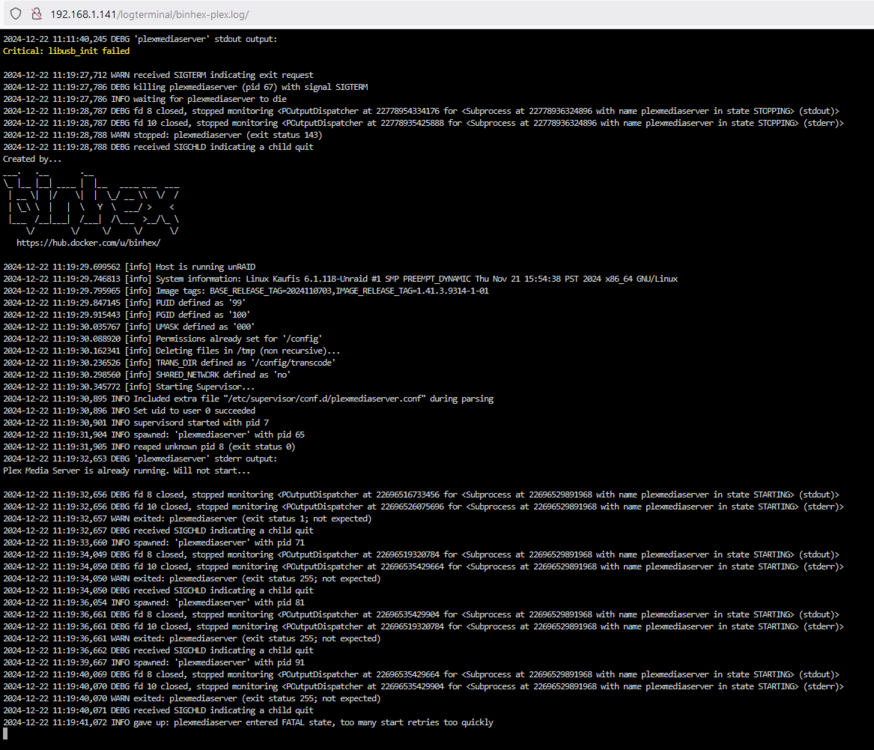The height and width of the screenshot is (750, 874).
Task: Click "Permissions already set for '/config'" line
Action: pyautogui.click(x=163, y=339)
